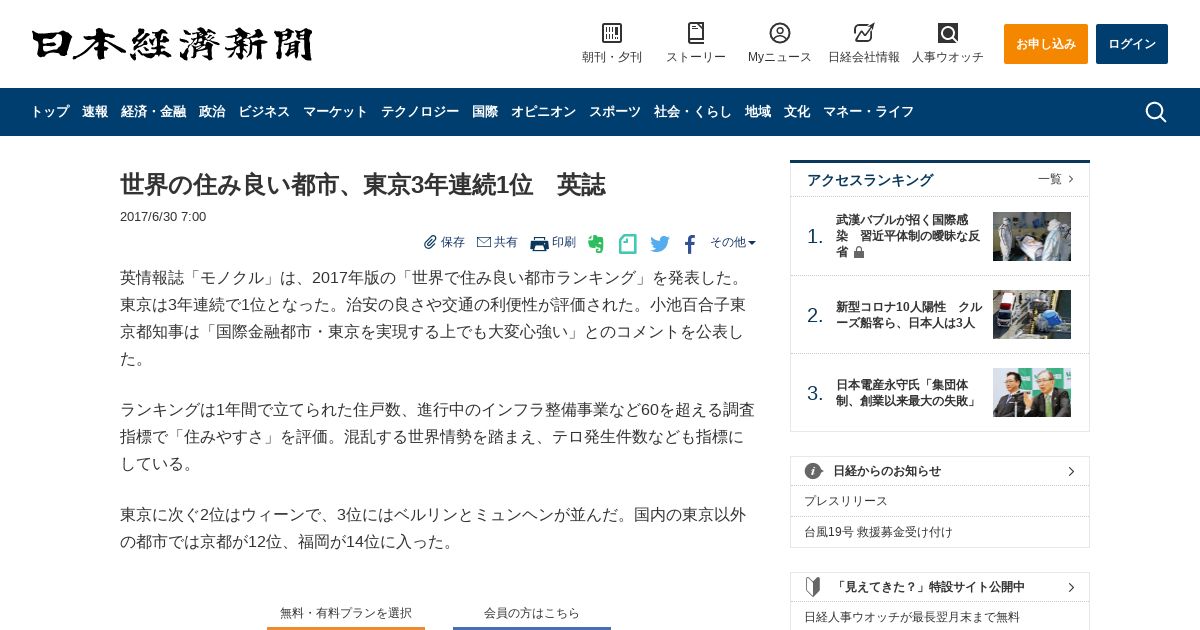This screenshot has width=1200, height=630.
Task: Click the teal note share icon
Action: click(628, 244)
